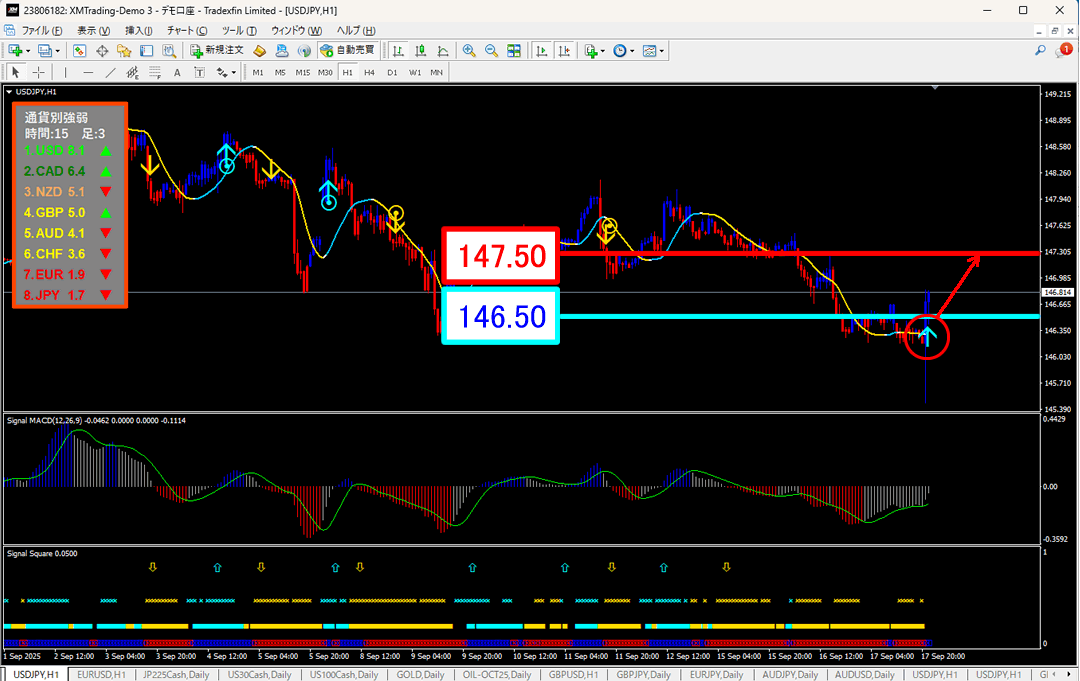Viewport: 1080px width, 681px height.
Task: Switch to EURUSD,H1 chart tab
Action: click(101, 675)
